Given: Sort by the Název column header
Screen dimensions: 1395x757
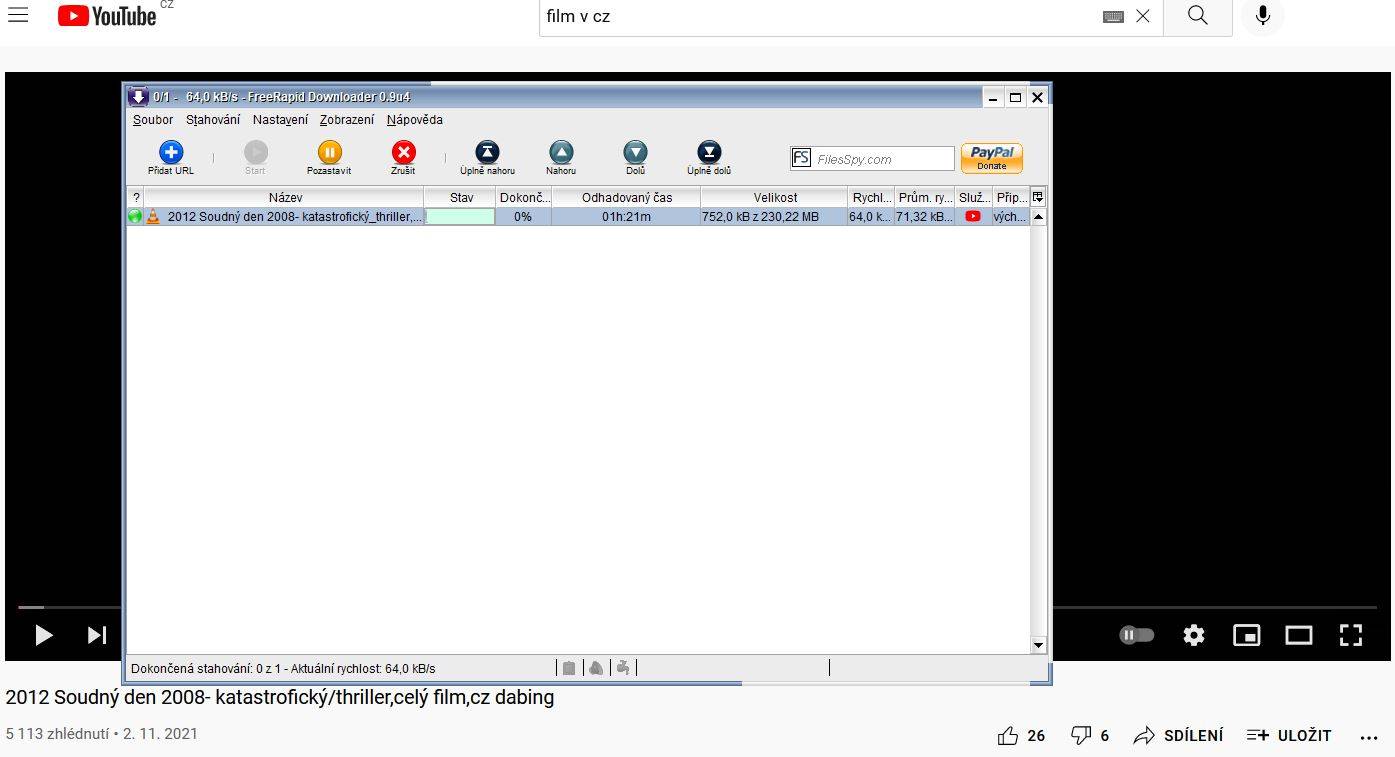Looking at the screenshot, I should tap(285, 198).
